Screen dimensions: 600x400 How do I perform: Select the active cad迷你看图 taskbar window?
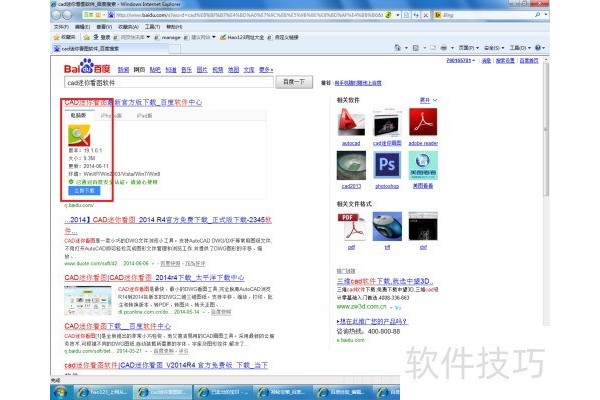point(163,392)
